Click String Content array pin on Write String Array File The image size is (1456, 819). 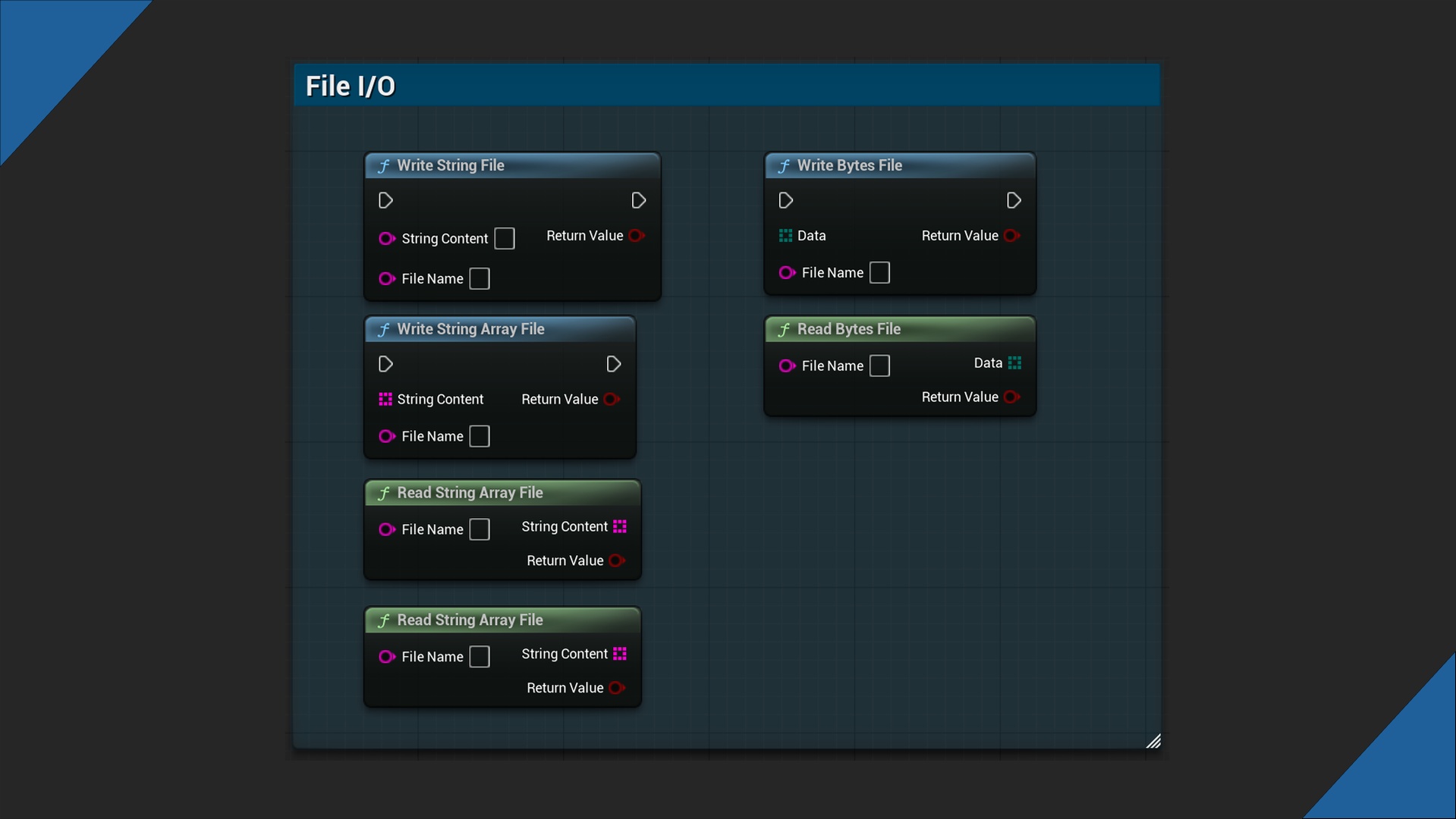point(385,399)
